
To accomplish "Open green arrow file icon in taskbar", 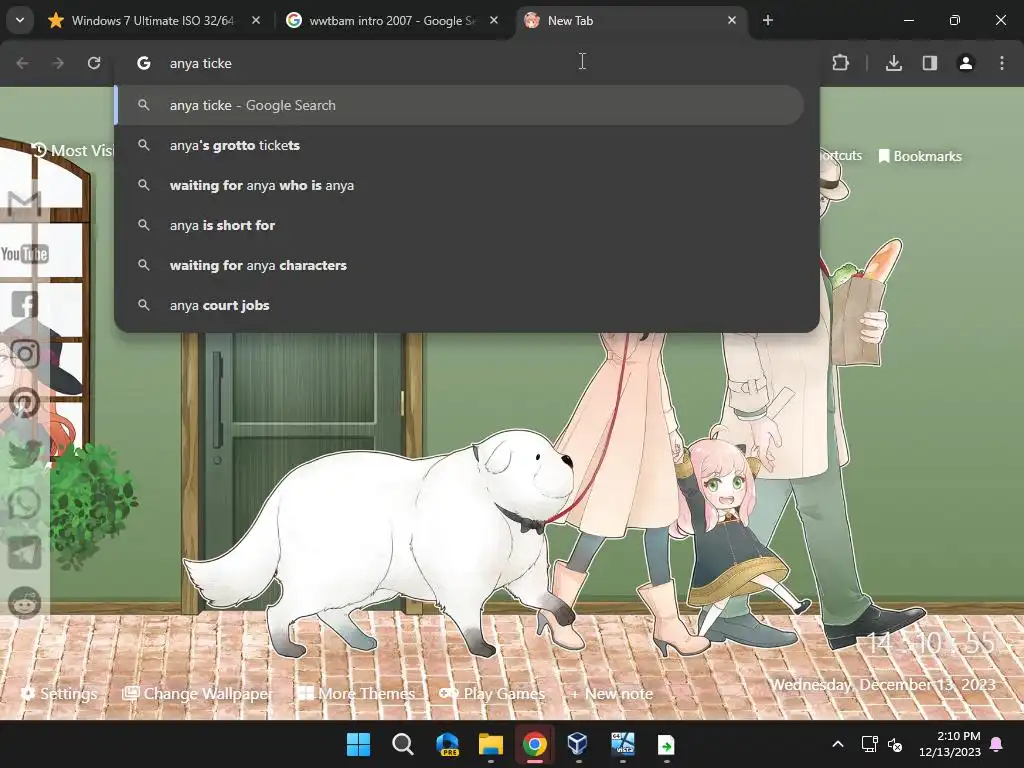I will [666, 744].
